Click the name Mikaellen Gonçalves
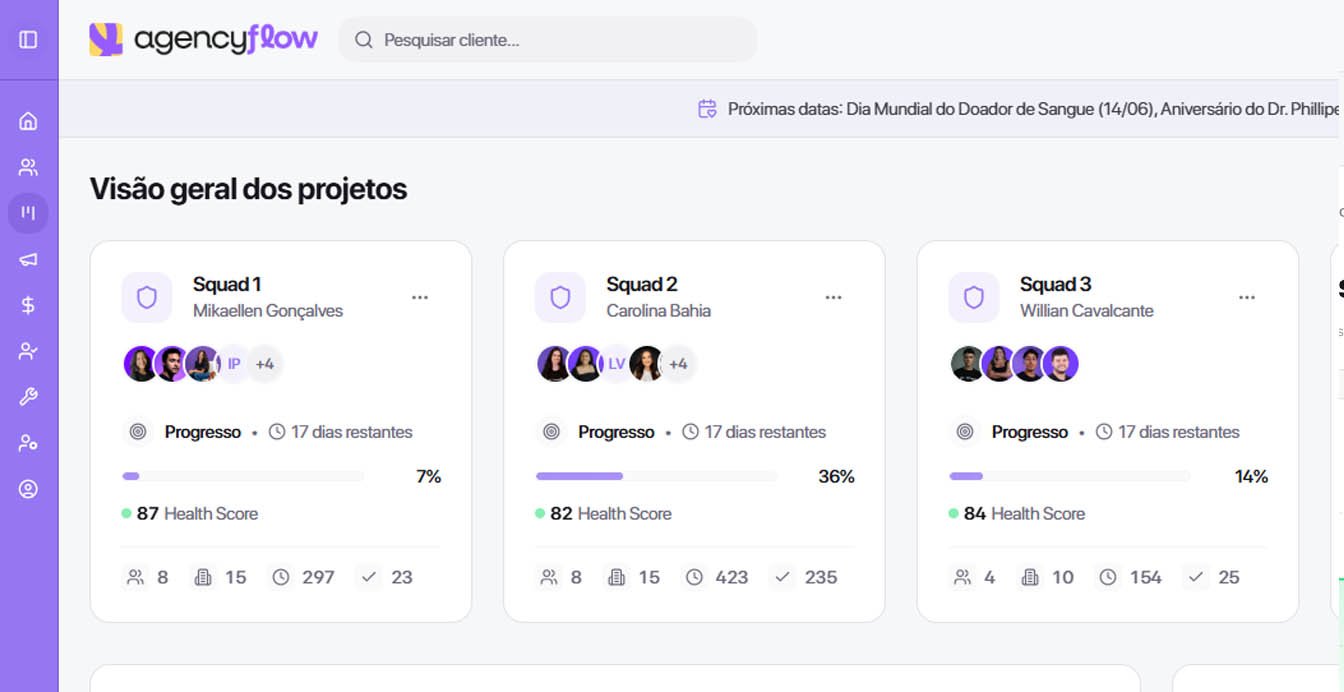Viewport: 1344px width, 692px height. [x=268, y=311]
